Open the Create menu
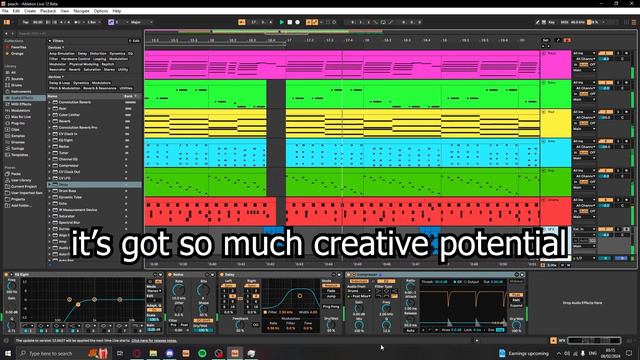 [30, 11]
